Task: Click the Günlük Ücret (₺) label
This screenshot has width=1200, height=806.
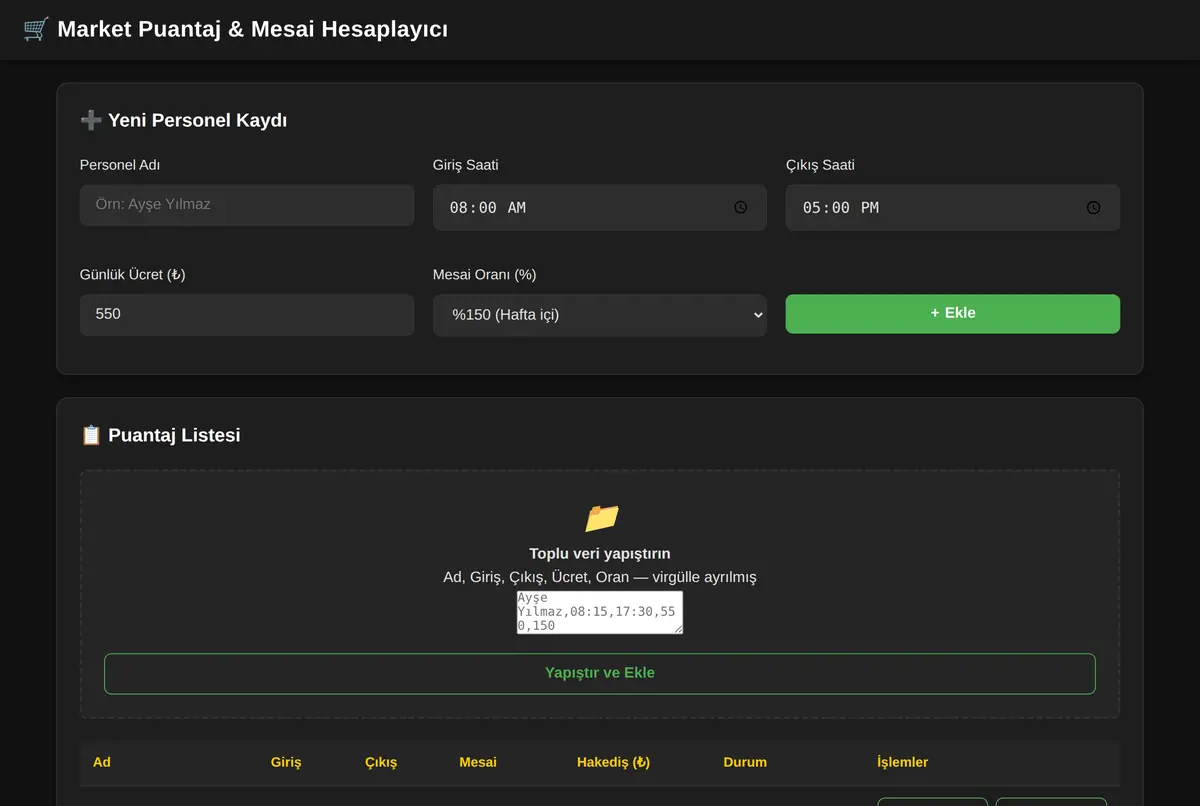Action: (133, 275)
